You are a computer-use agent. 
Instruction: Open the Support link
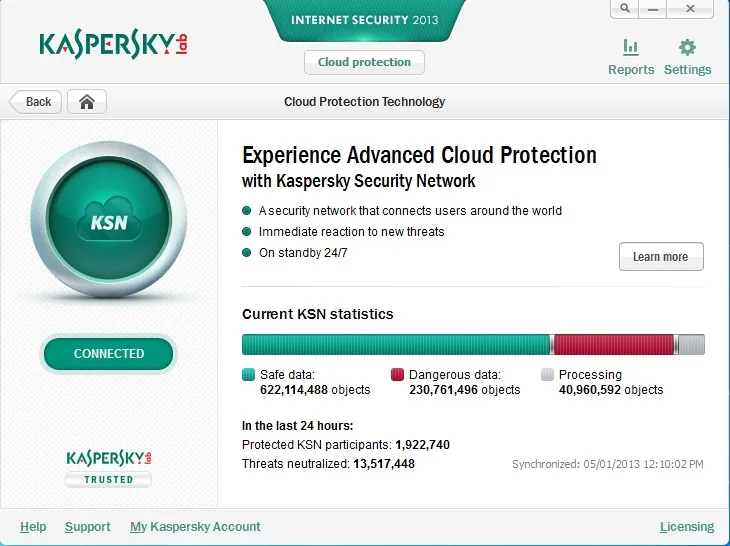click(x=88, y=527)
